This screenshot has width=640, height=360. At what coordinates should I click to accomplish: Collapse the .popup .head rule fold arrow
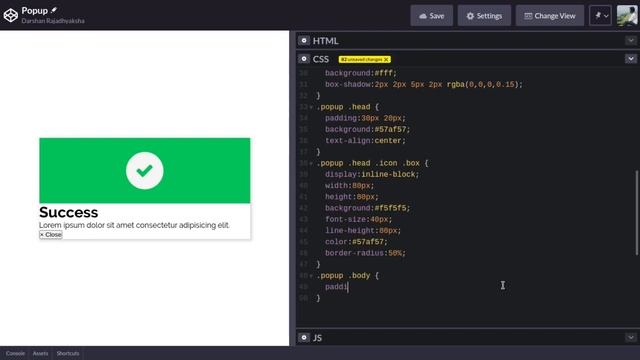311,107
